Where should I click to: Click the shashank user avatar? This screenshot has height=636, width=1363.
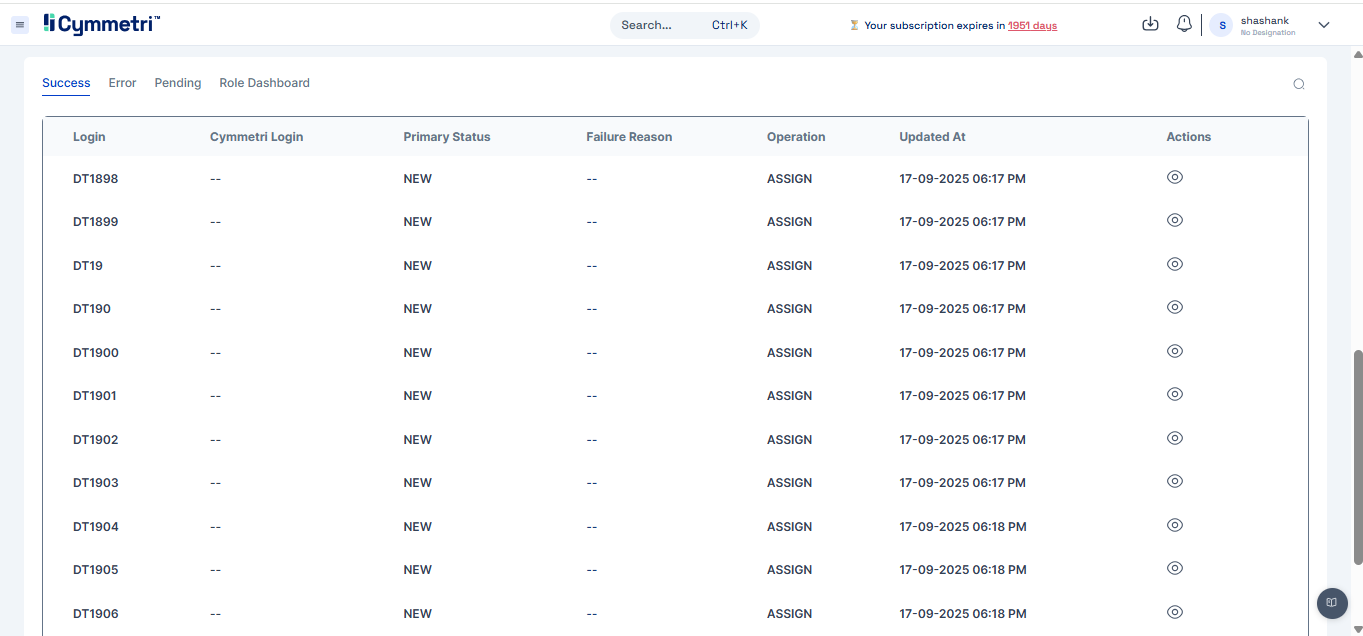pyautogui.click(x=1221, y=25)
